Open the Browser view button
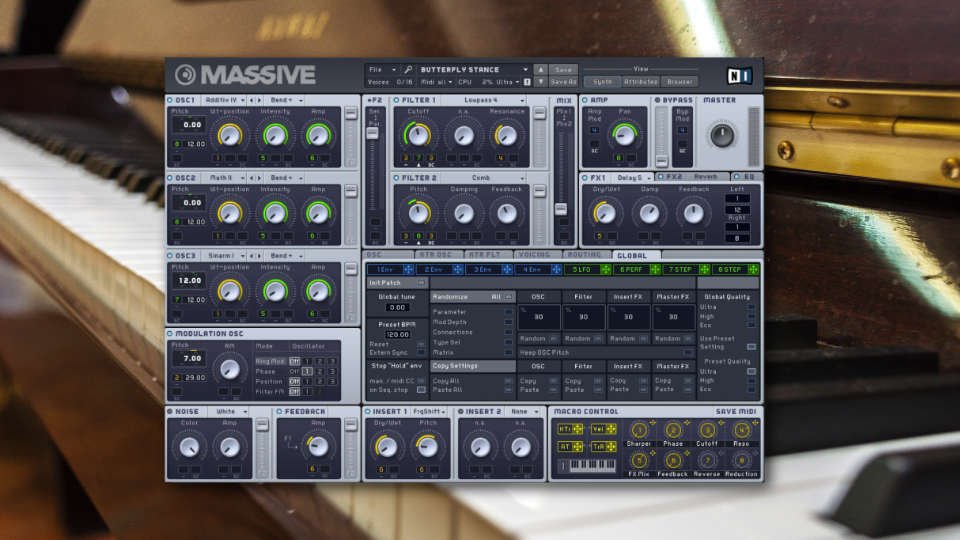Viewport: 960px width, 540px height. coord(680,81)
